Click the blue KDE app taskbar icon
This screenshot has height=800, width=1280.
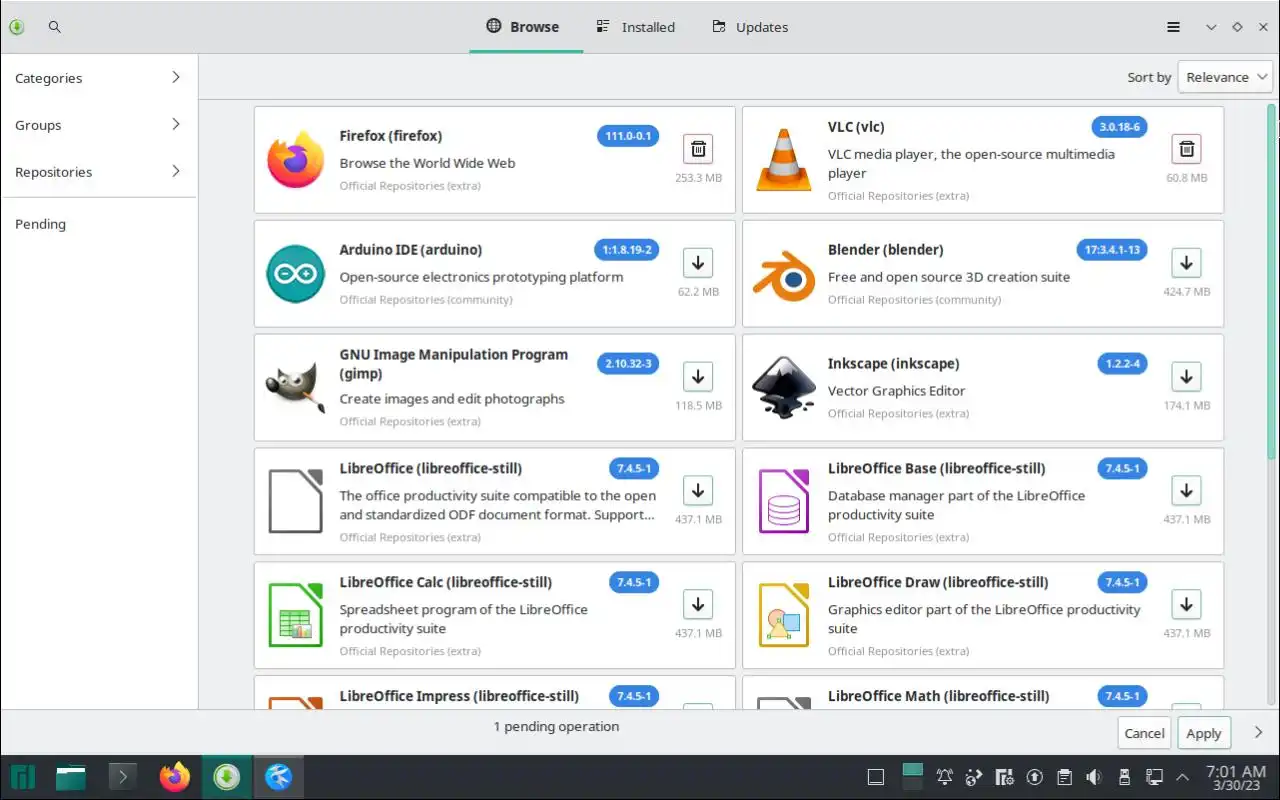pos(279,777)
